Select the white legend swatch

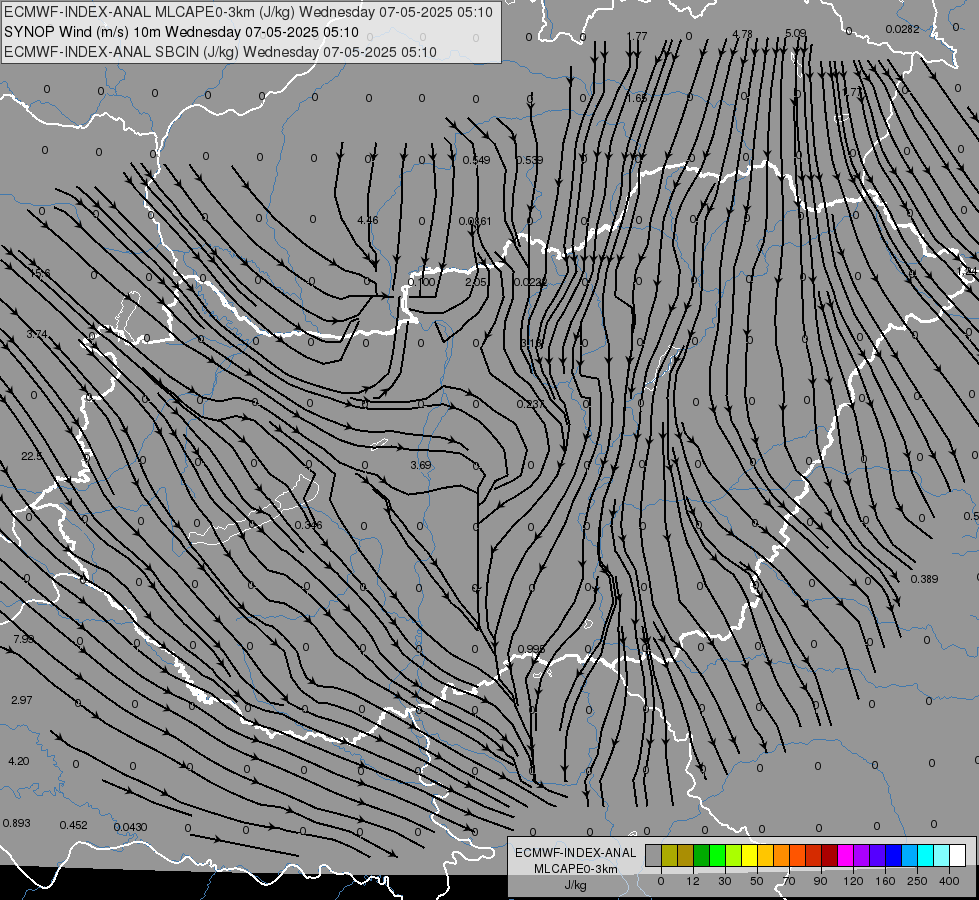(x=958, y=856)
